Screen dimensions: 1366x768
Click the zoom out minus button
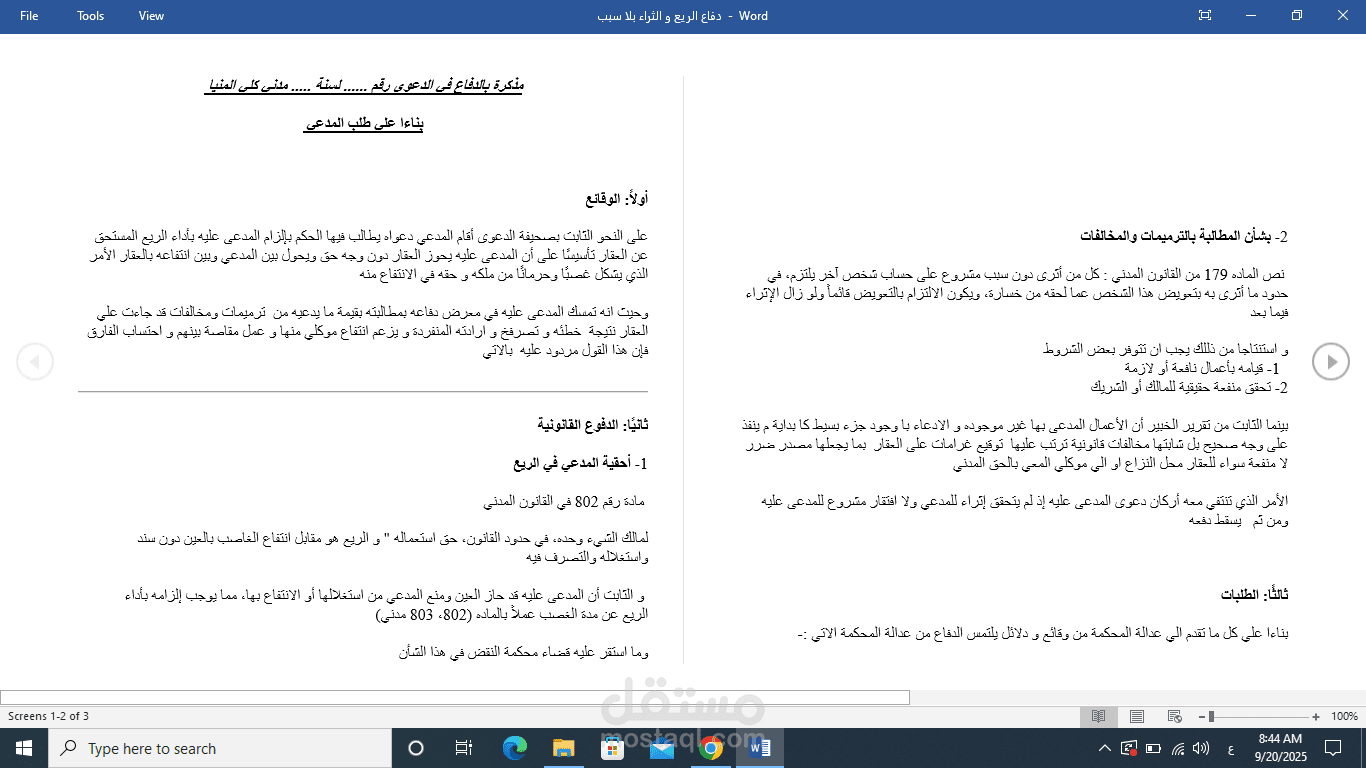tap(1200, 716)
